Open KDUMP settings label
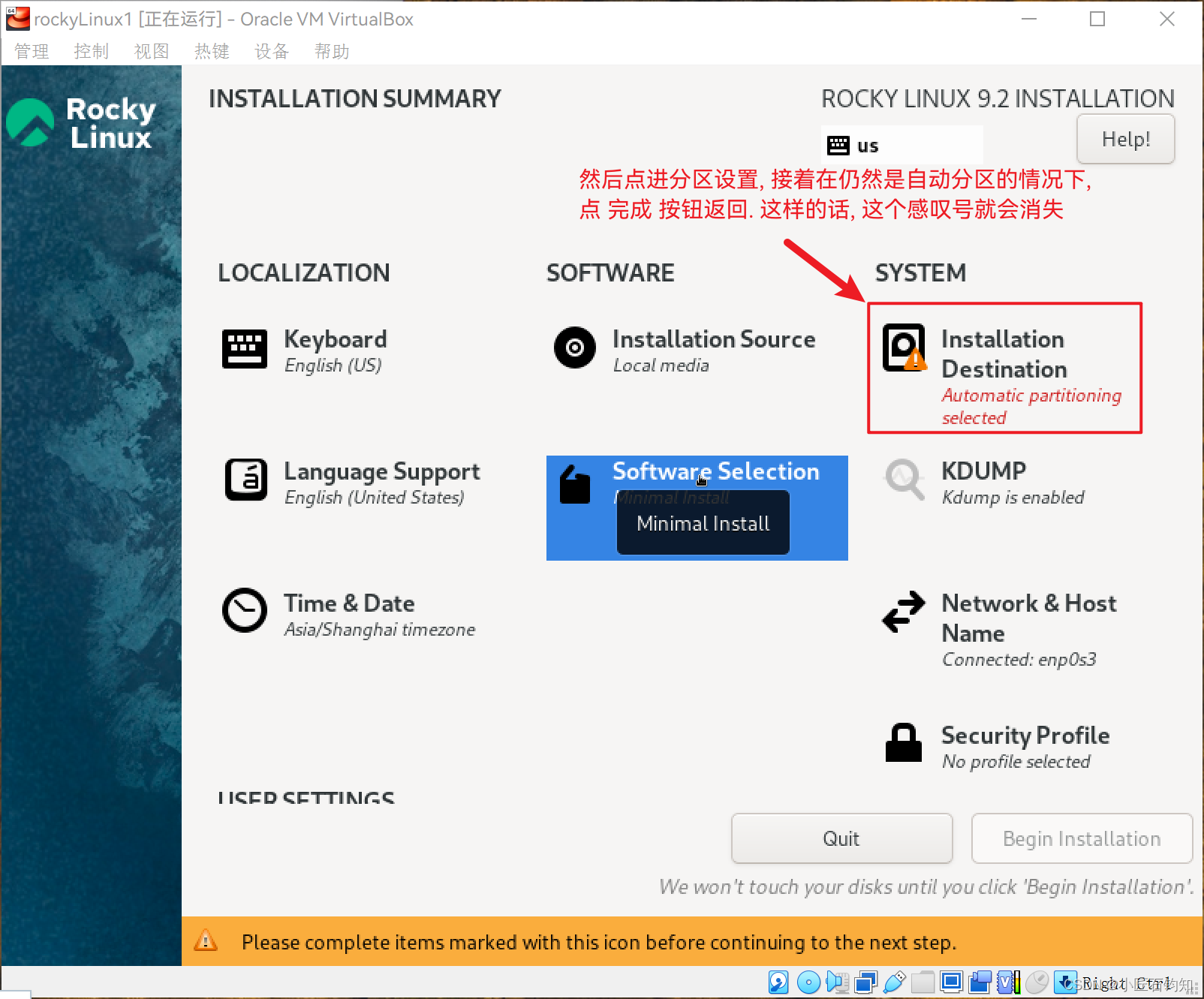1204x999 pixels. [x=983, y=471]
